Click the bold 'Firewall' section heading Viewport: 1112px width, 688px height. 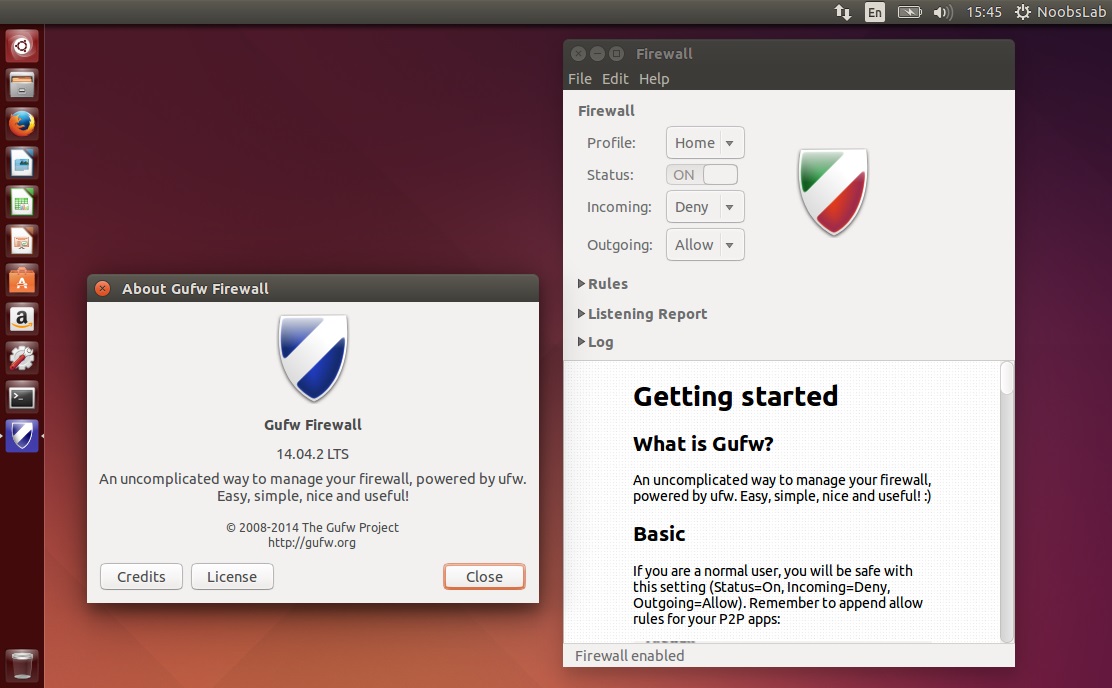click(x=606, y=111)
